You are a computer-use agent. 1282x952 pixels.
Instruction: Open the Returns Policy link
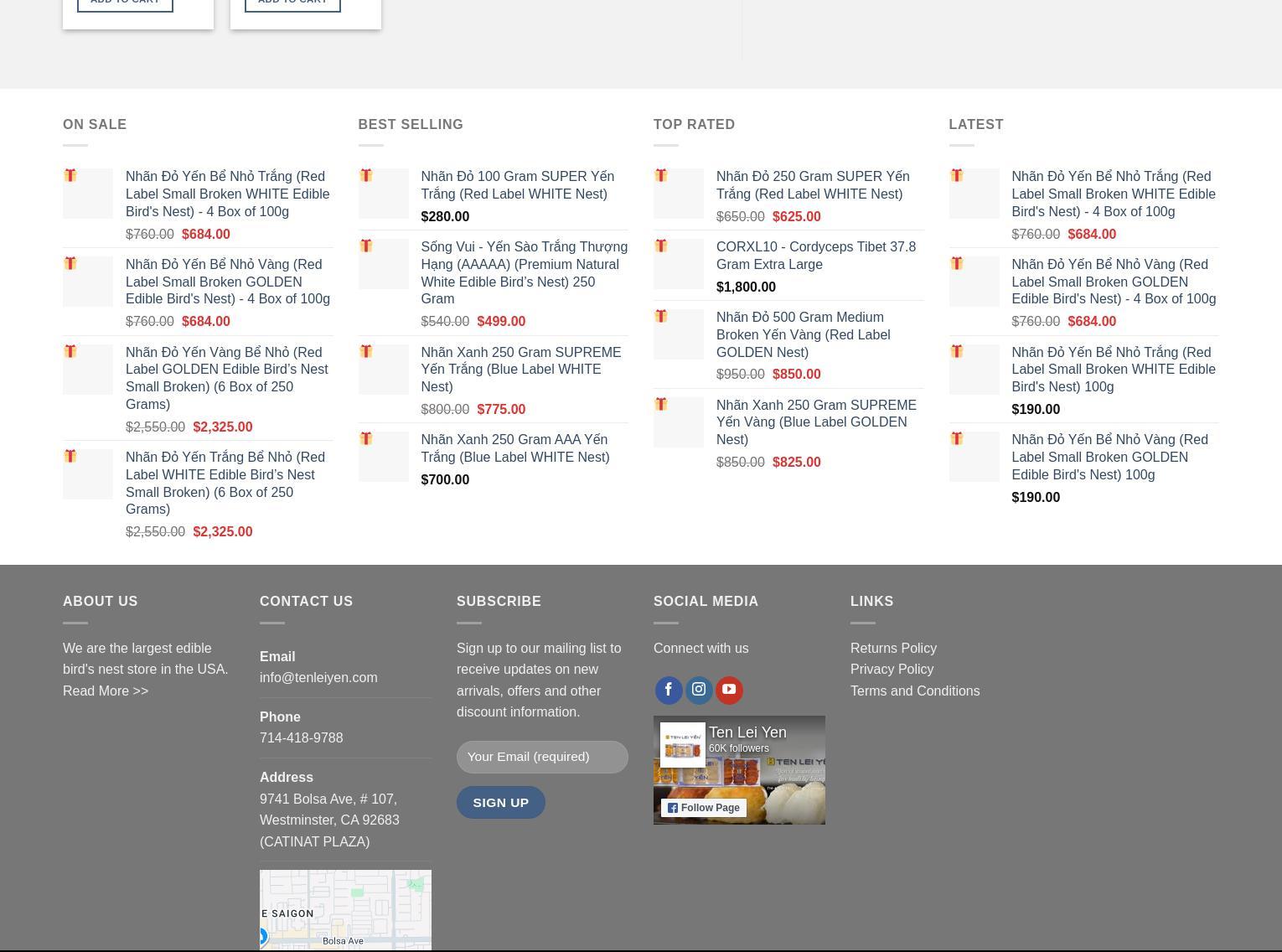(893, 648)
